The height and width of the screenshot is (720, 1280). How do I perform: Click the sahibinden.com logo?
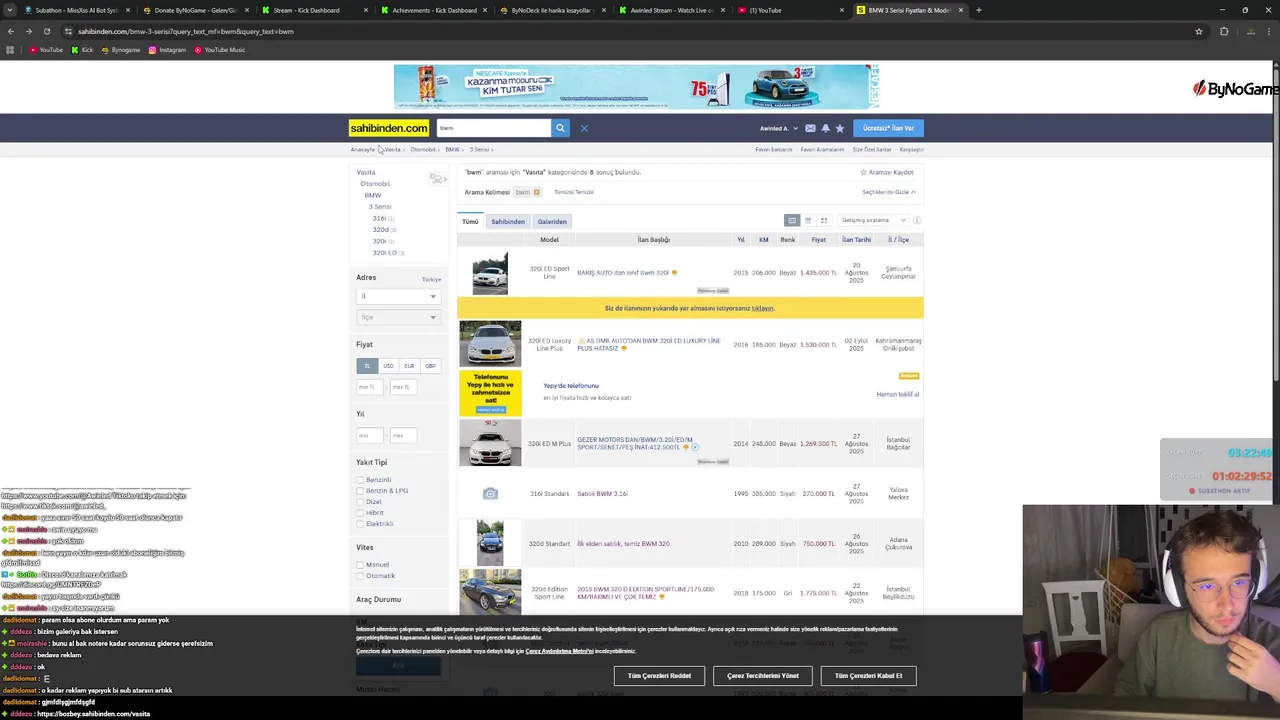pos(389,128)
